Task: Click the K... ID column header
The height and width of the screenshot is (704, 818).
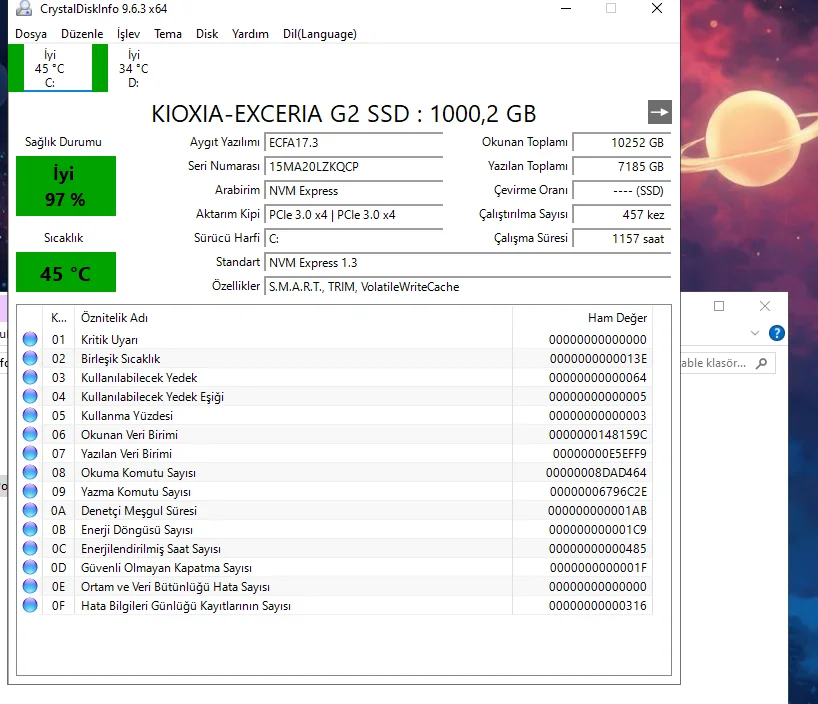Action: [x=58, y=318]
